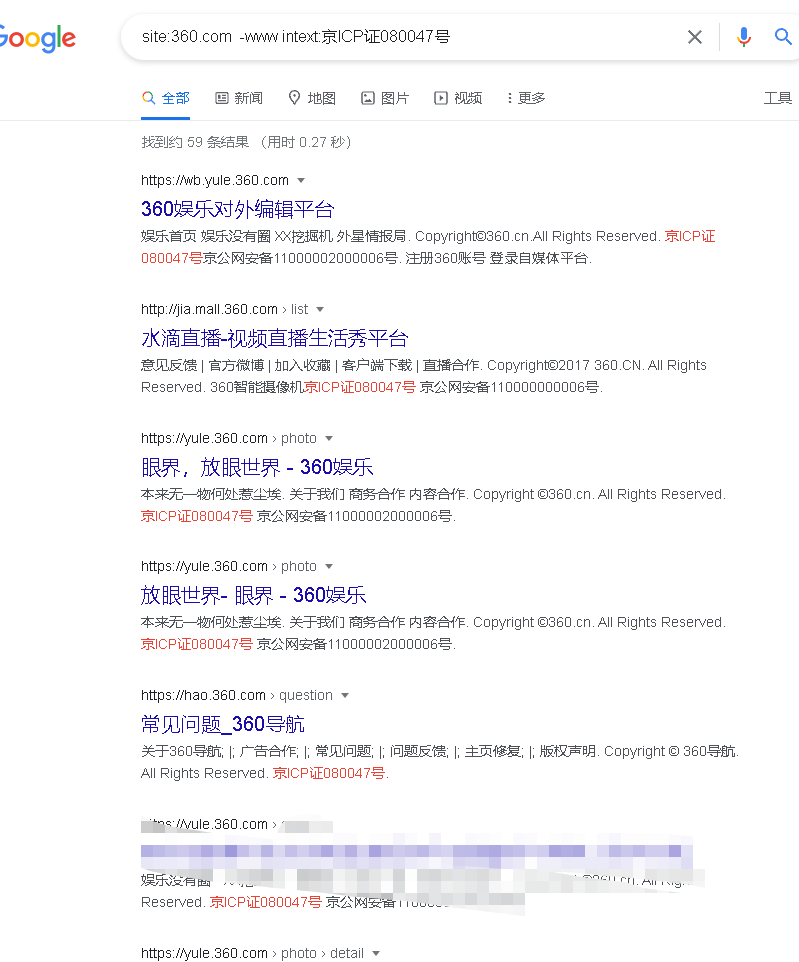Switch to the 地图 tab
The height and width of the screenshot is (962, 799).
312,98
